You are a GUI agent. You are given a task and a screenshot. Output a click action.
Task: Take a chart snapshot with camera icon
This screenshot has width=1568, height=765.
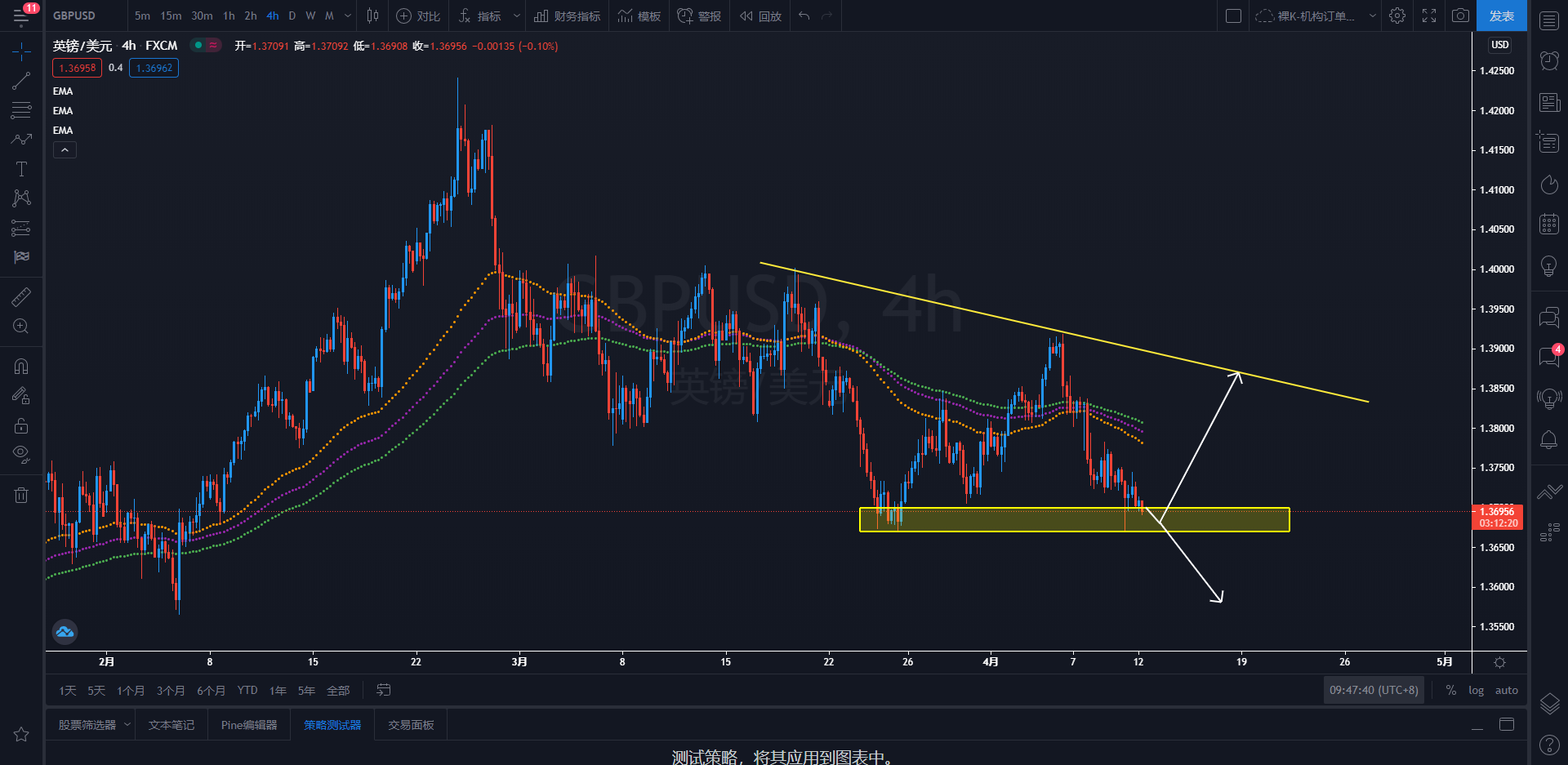(1460, 16)
